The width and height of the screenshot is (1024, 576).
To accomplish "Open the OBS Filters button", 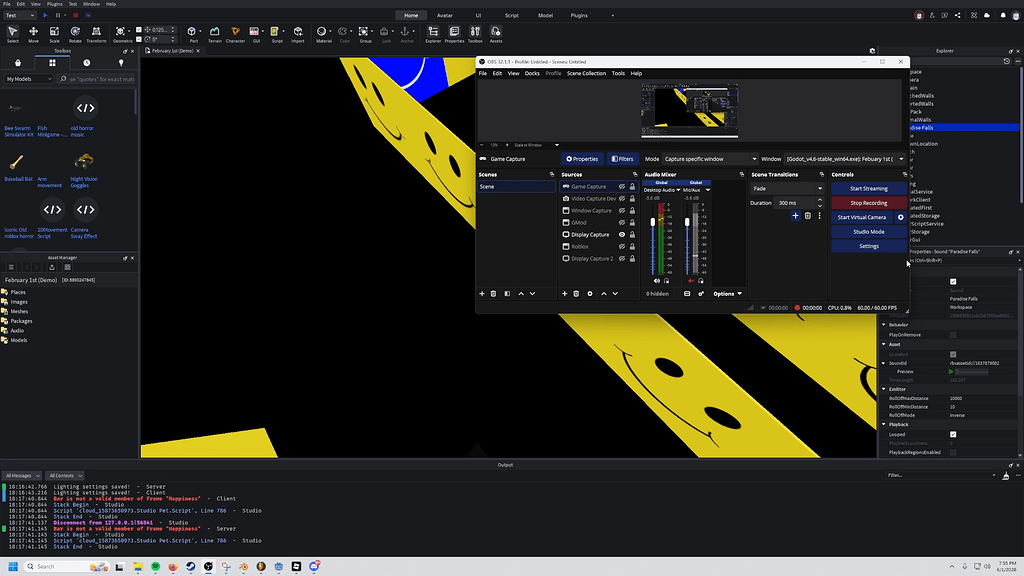I will pyautogui.click(x=622, y=159).
